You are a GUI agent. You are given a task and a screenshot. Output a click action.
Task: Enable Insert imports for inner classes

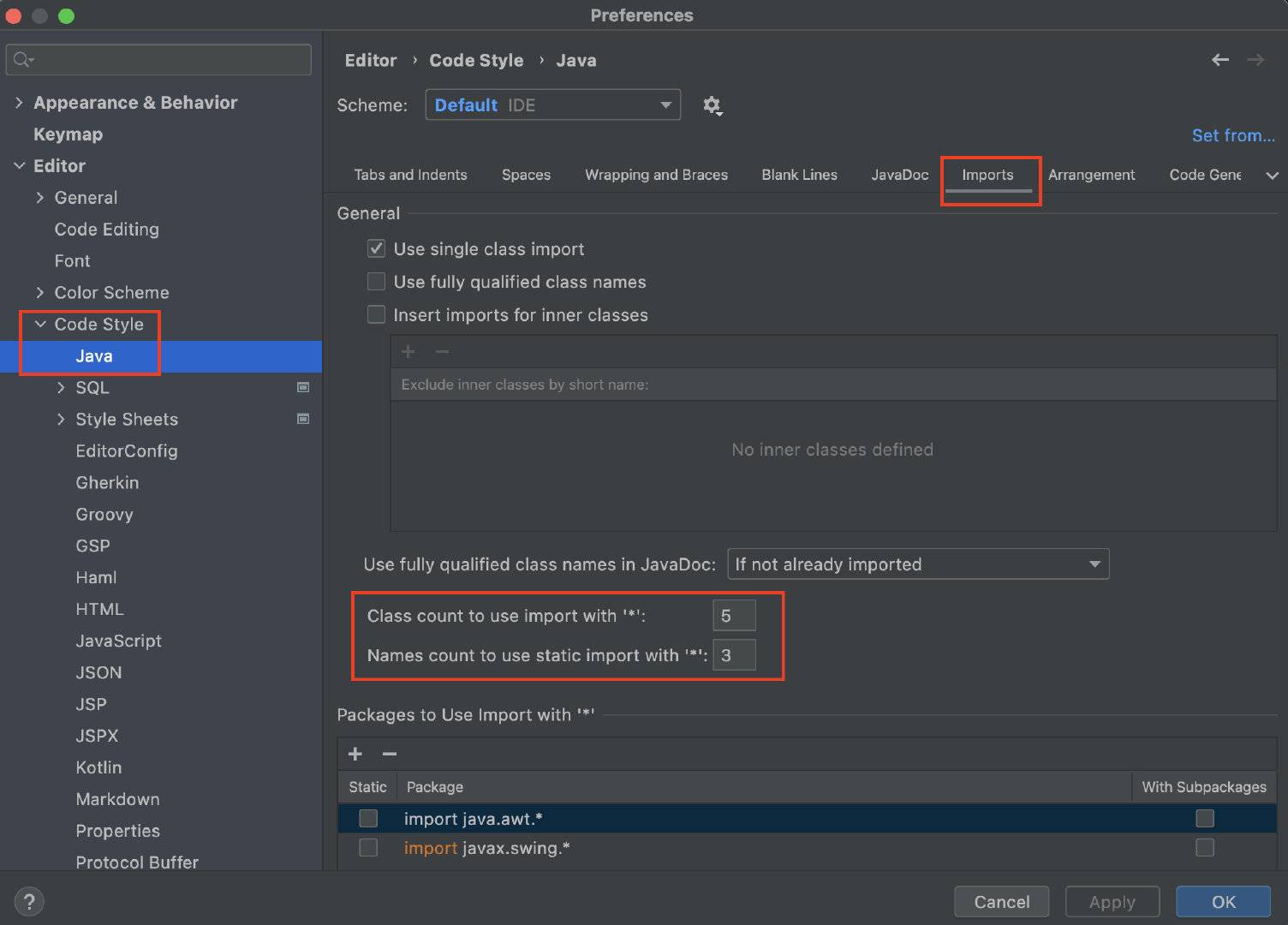pos(376,315)
